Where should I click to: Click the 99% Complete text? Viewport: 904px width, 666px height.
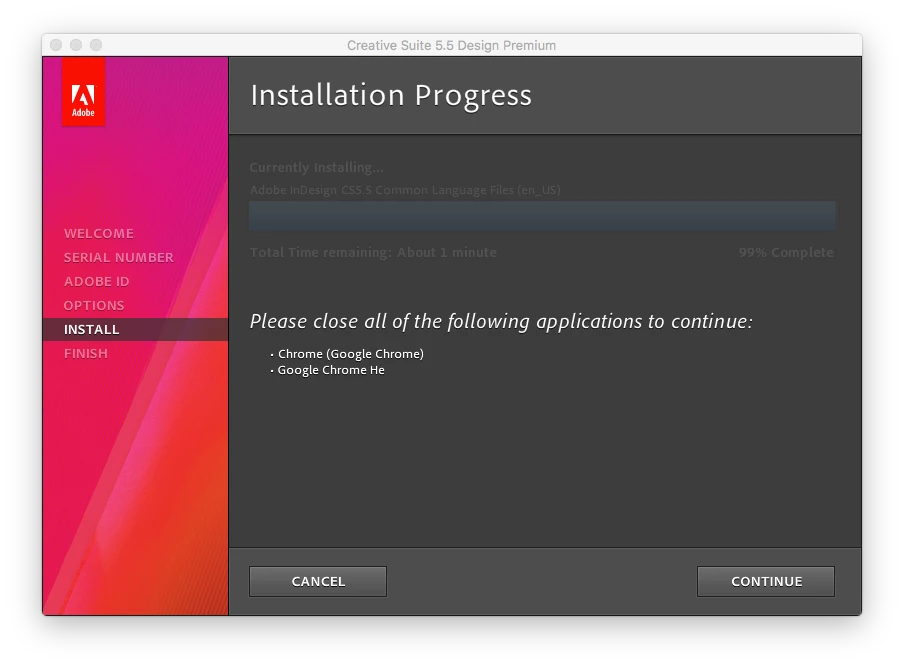coord(786,253)
